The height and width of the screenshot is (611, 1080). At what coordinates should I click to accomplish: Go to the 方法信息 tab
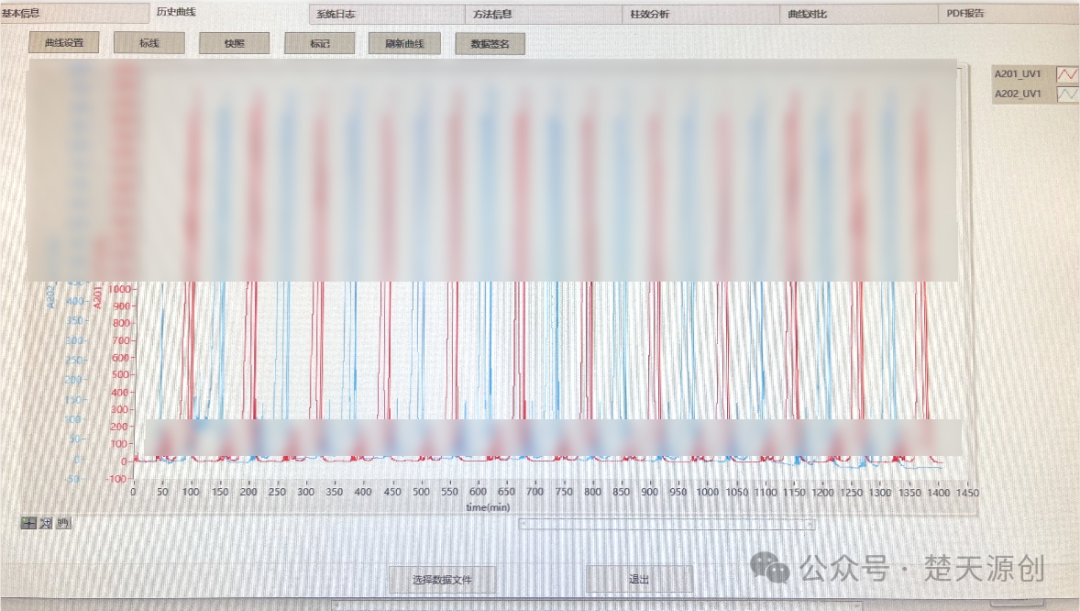[545, 14]
